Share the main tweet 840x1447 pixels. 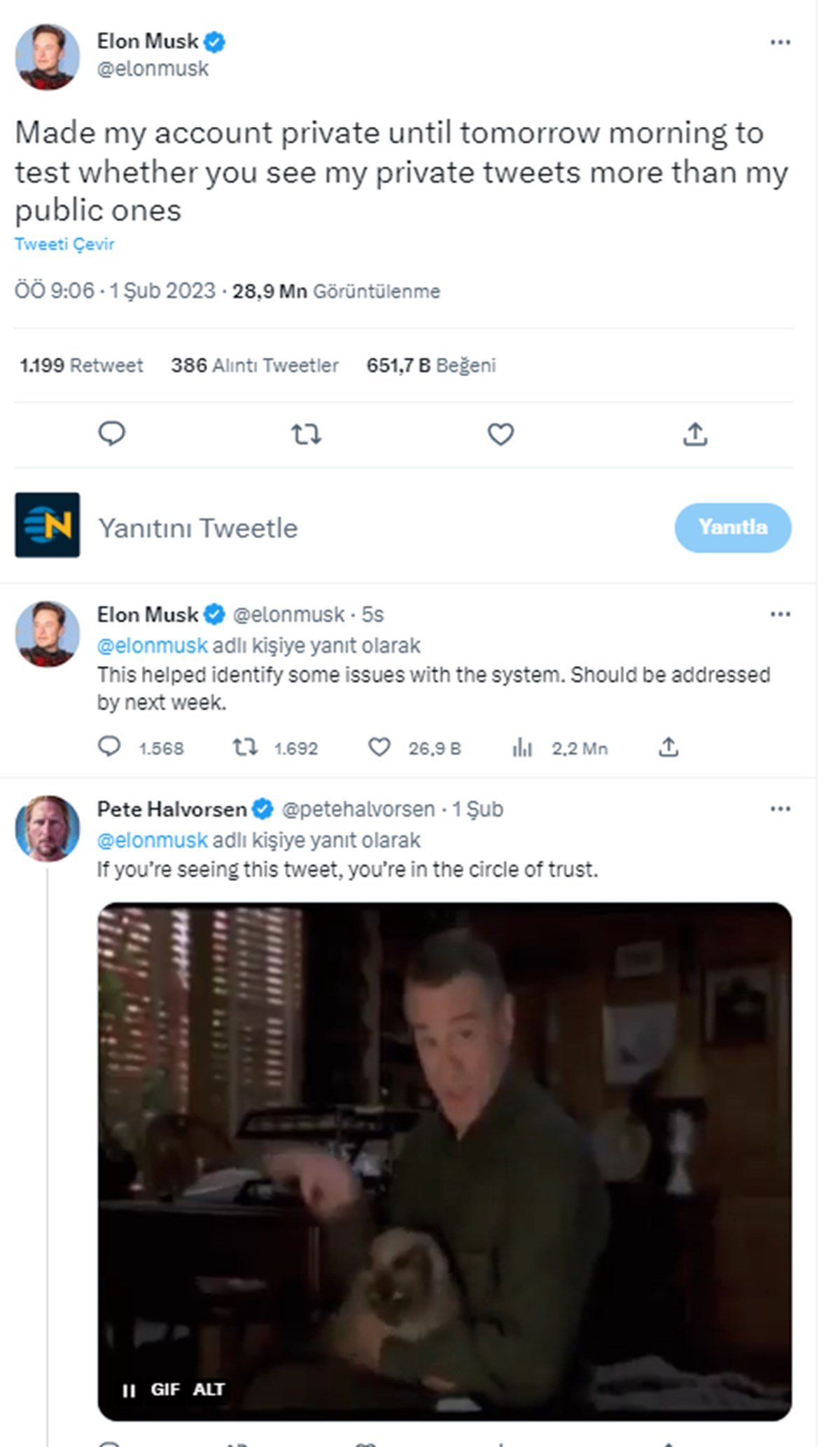click(x=695, y=434)
